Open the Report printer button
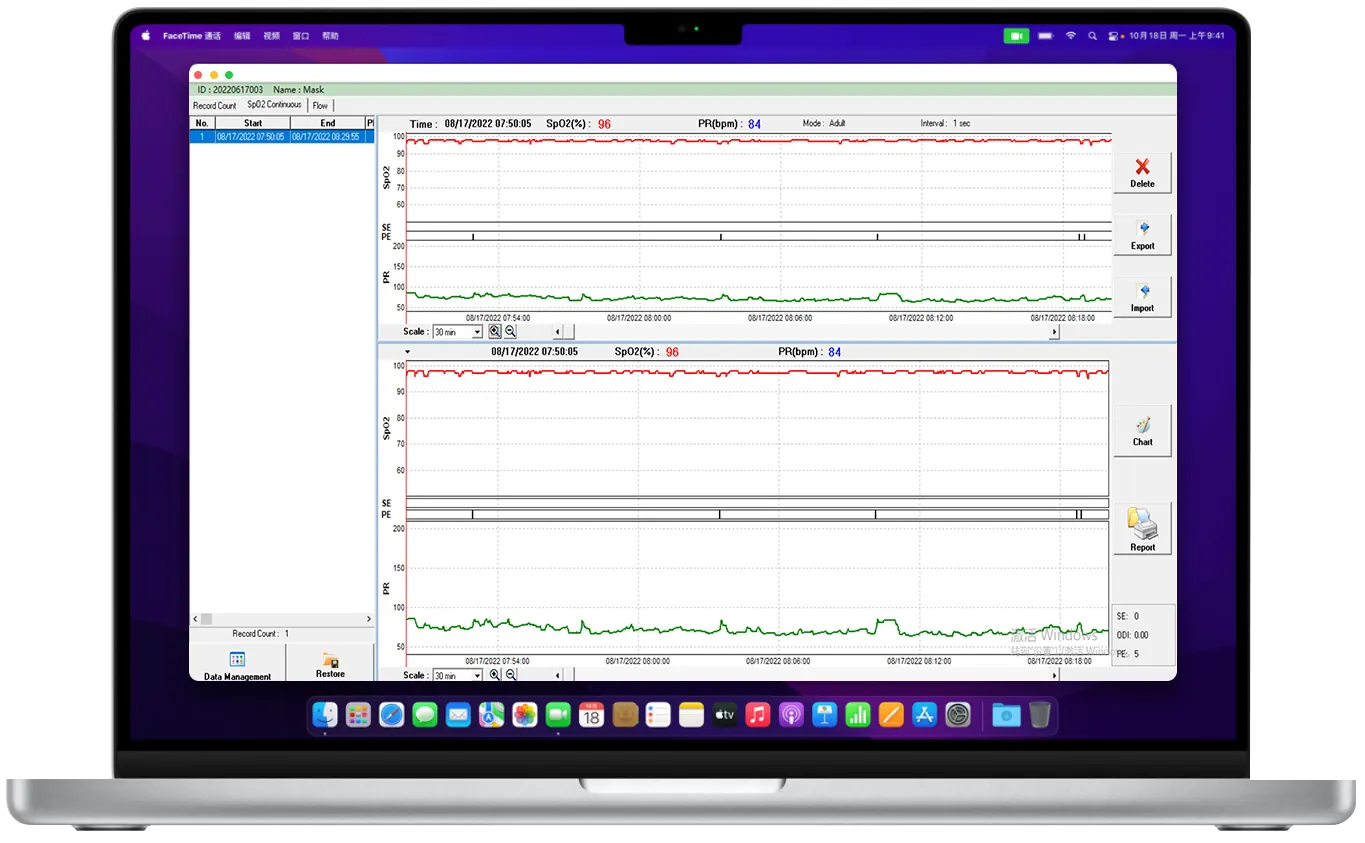This screenshot has width=1365, height=843. [1142, 529]
